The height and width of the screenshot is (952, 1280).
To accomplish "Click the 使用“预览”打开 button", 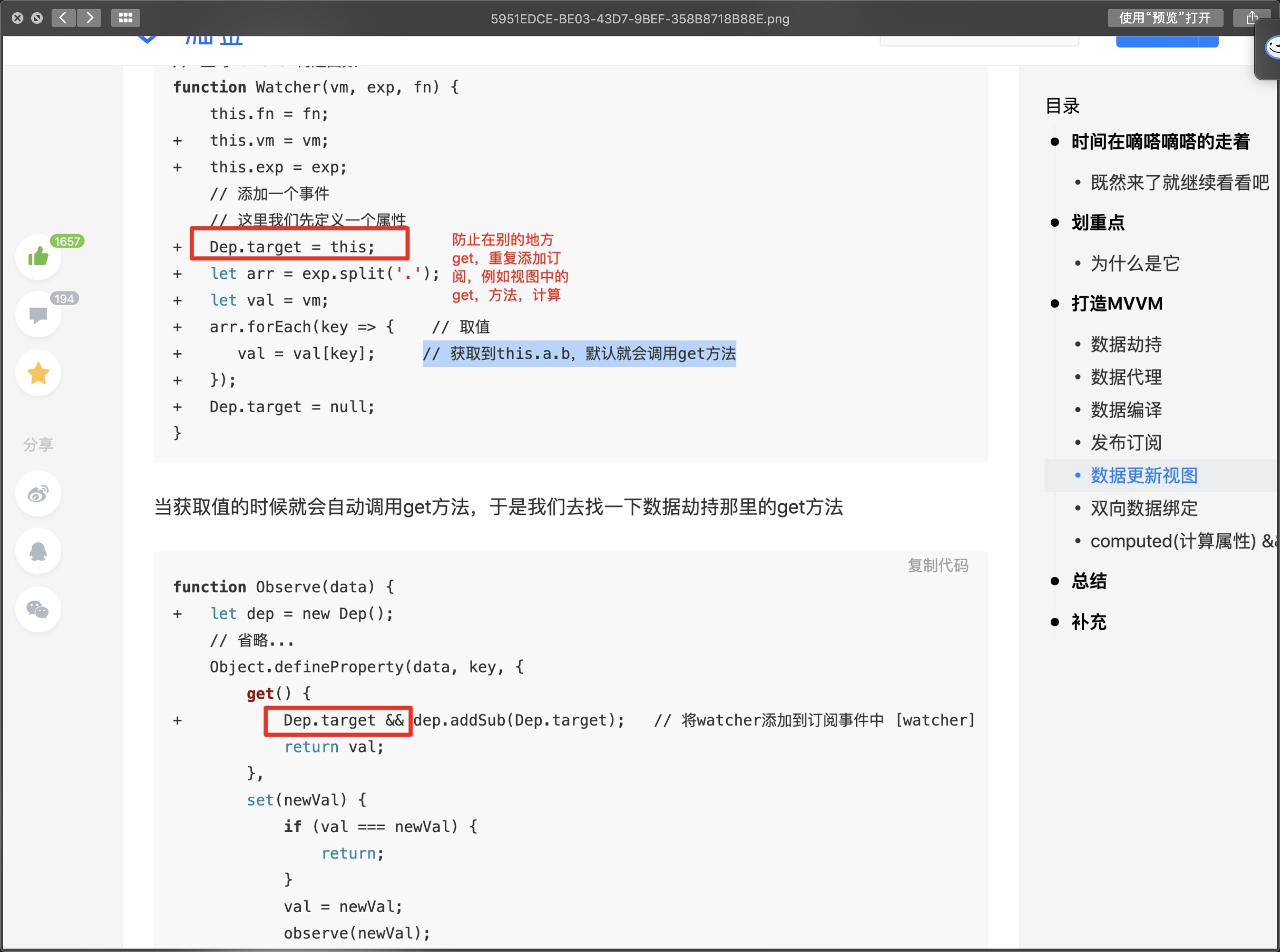I will 1164,18.
